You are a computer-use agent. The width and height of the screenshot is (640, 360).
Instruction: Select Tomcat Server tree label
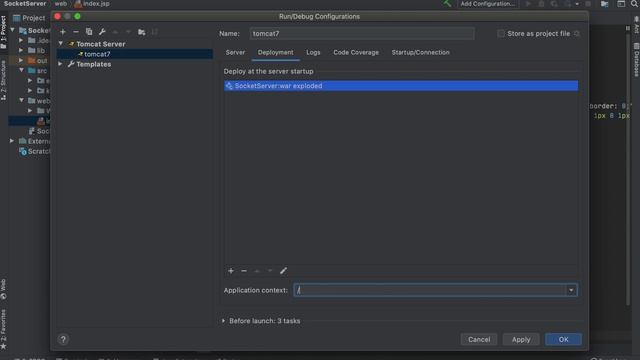tap(101, 44)
